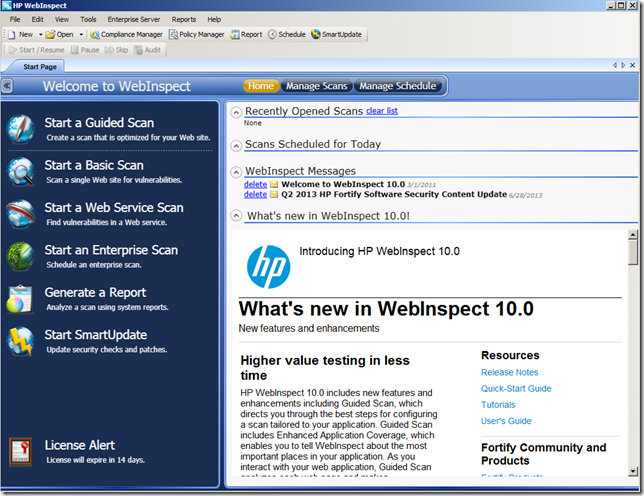Click the Pause scan toolbar button
The image size is (644, 496).
point(85,50)
